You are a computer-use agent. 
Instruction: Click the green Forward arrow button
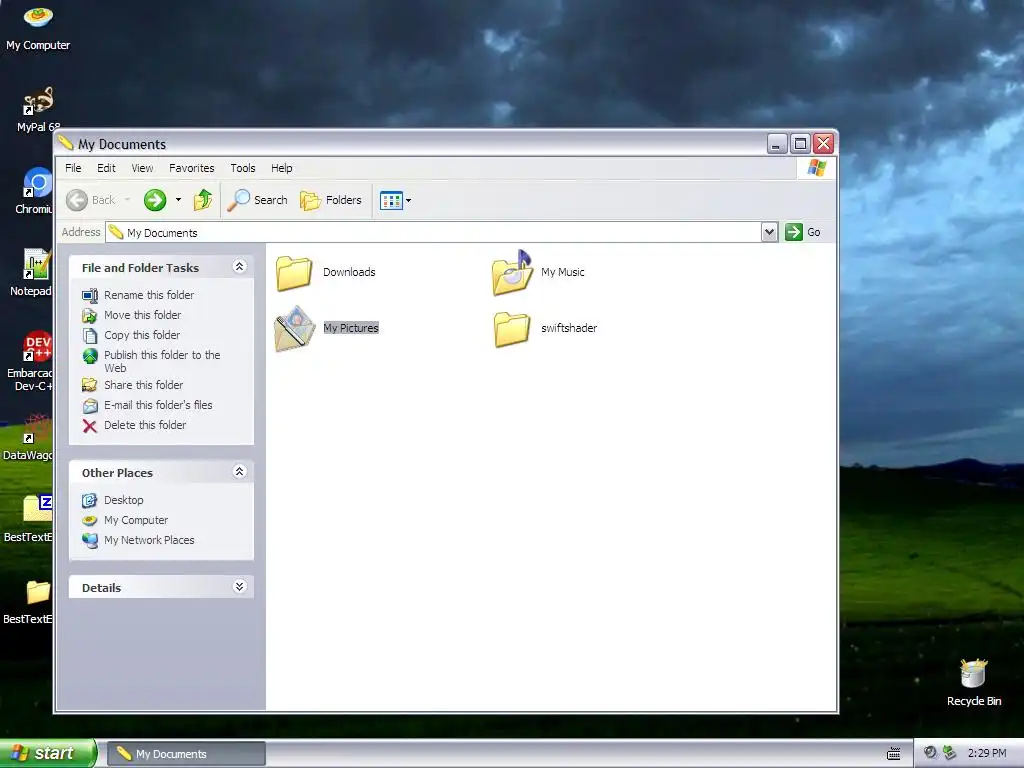click(x=155, y=200)
